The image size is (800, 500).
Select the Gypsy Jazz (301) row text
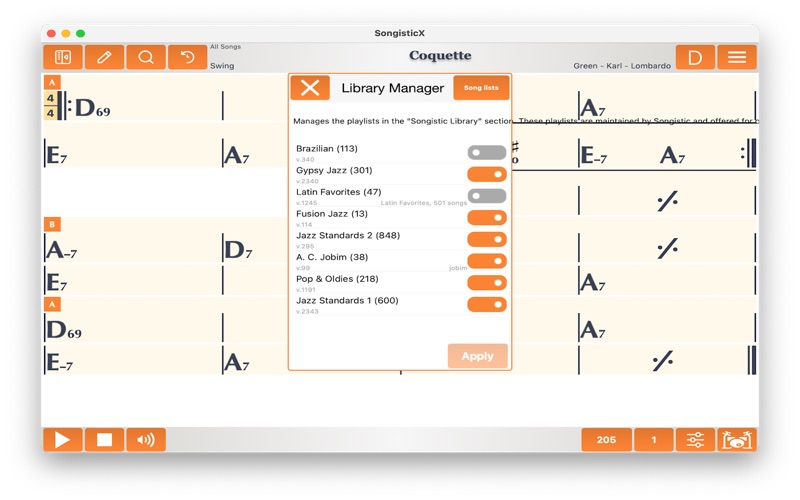click(x=334, y=170)
